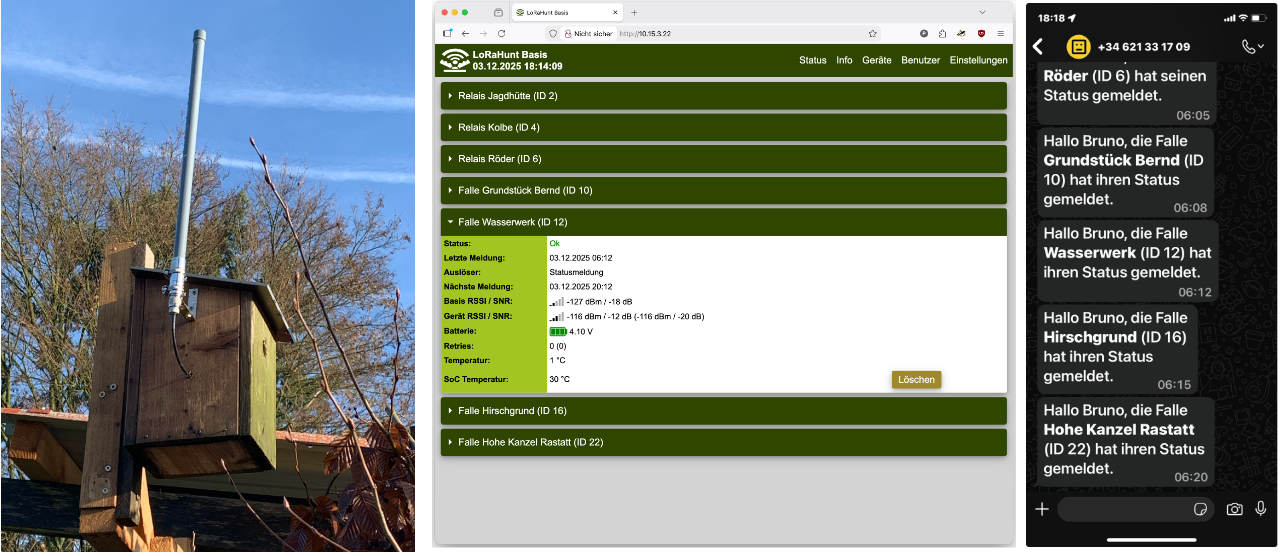Image resolution: width=1280 pixels, height=556 pixels.
Task: Tap the camera icon in the chat
Action: tap(1235, 509)
